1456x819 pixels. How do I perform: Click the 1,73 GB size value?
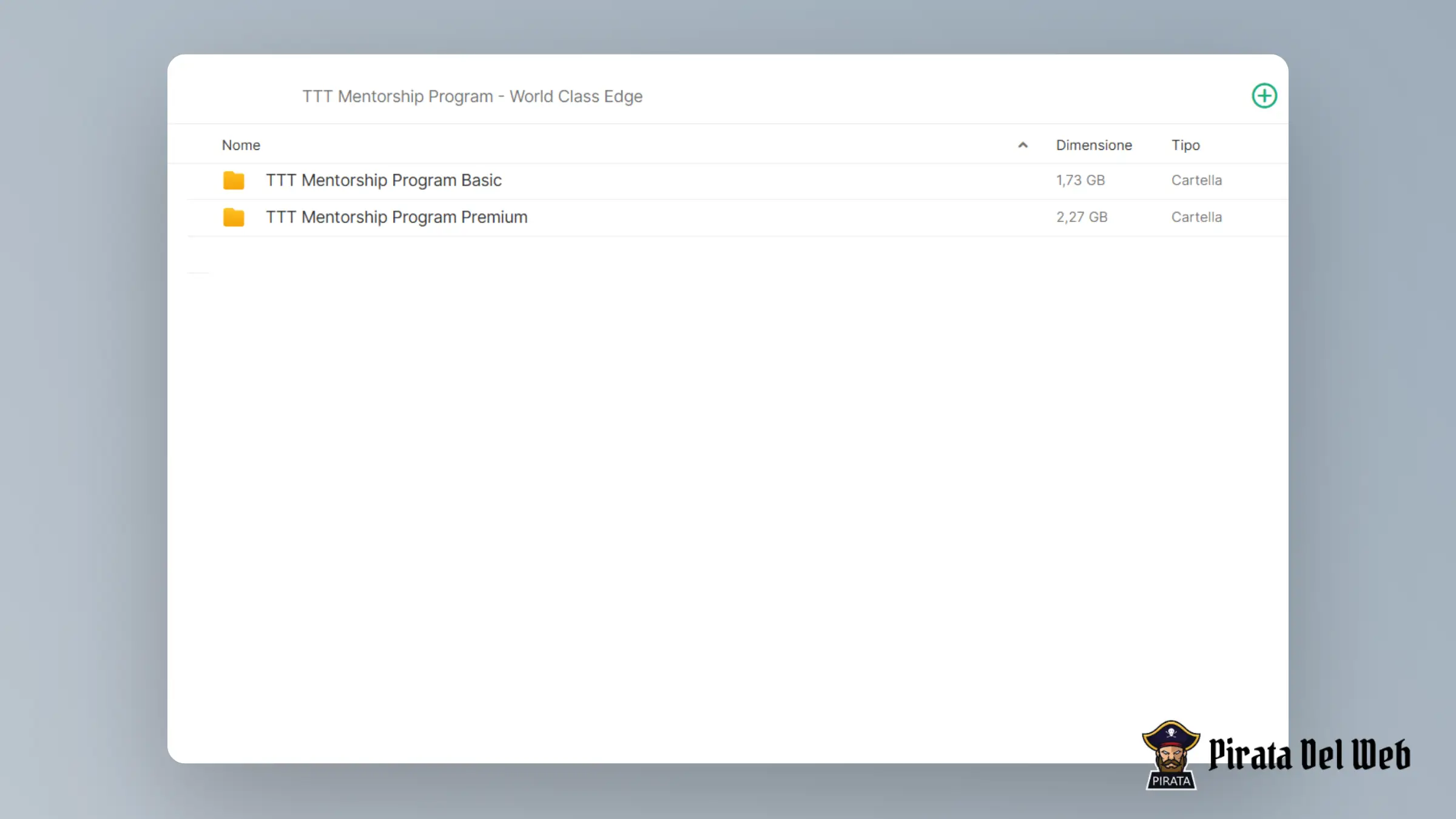(1080, 181)
